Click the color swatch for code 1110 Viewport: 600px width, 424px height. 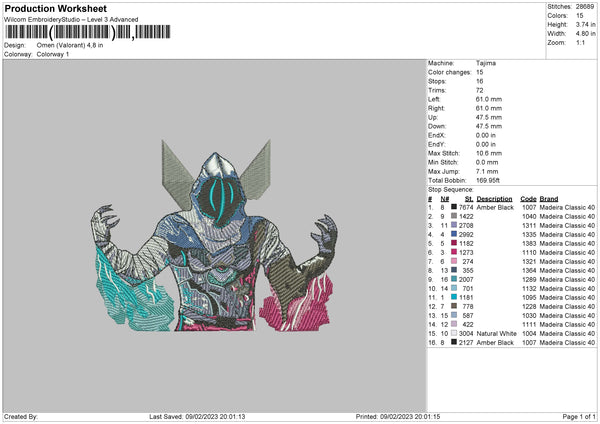456,252
